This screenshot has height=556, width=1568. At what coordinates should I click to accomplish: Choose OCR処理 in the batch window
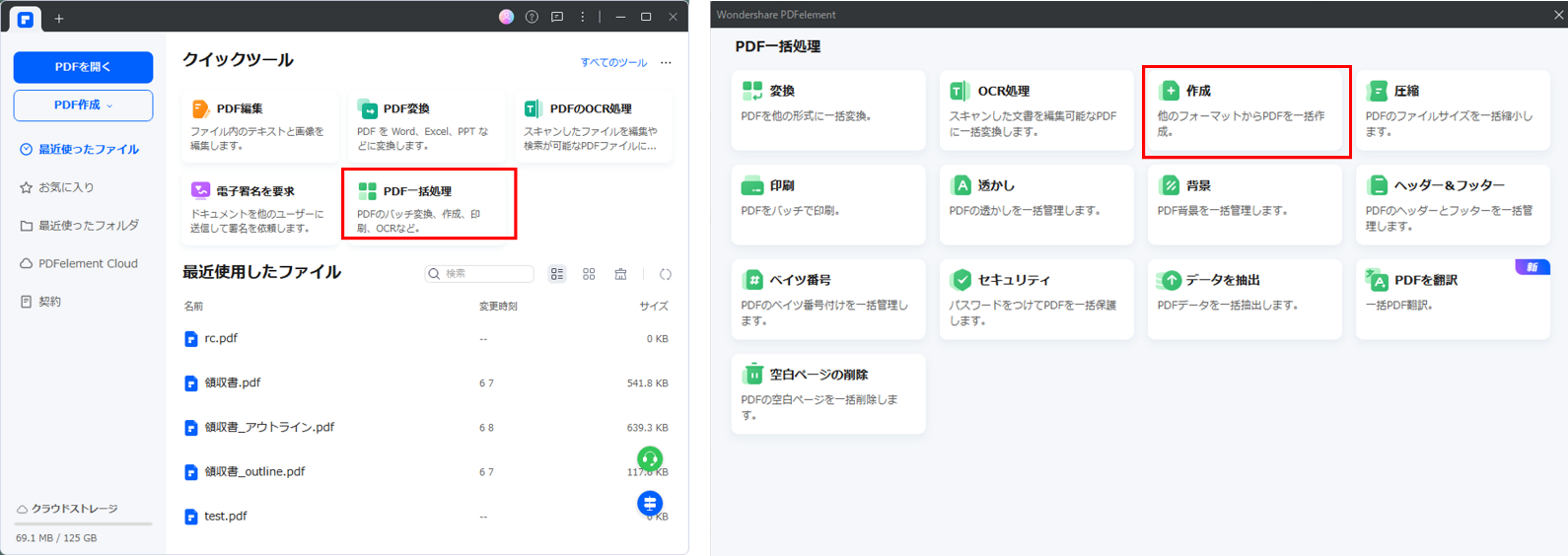[1036, 110]
